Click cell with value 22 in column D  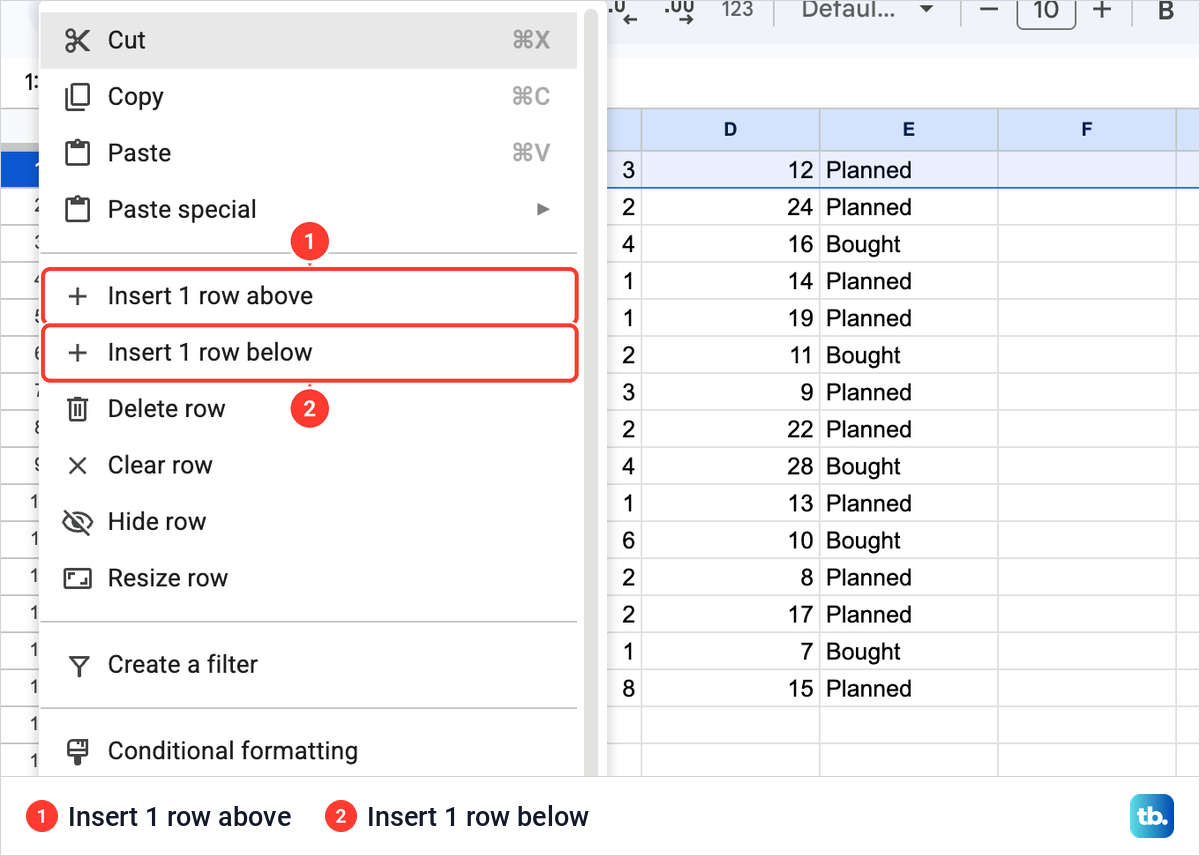click(x=730, y=429)
